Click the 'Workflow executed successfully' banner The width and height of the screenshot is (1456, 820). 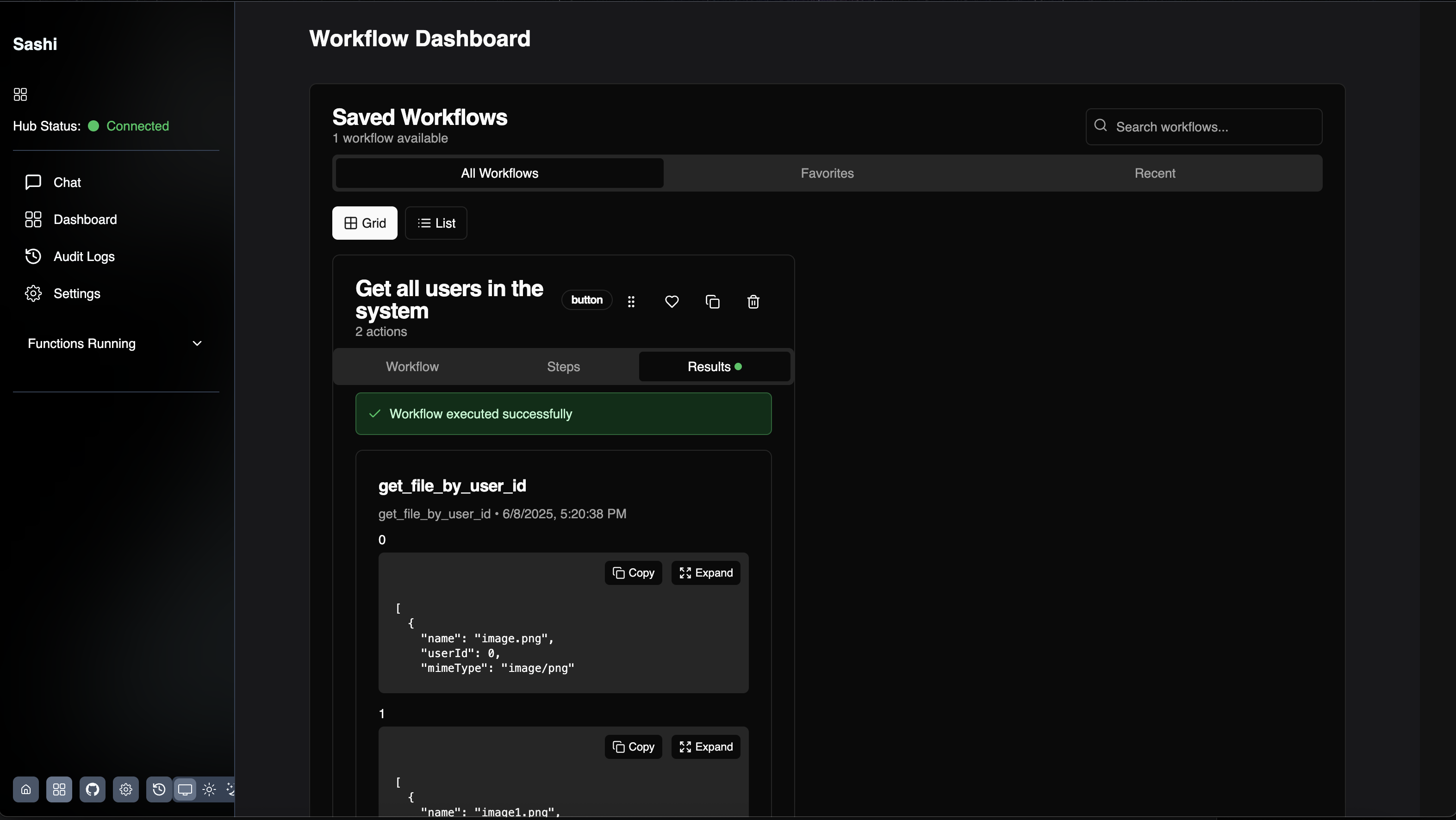(563, 414)
